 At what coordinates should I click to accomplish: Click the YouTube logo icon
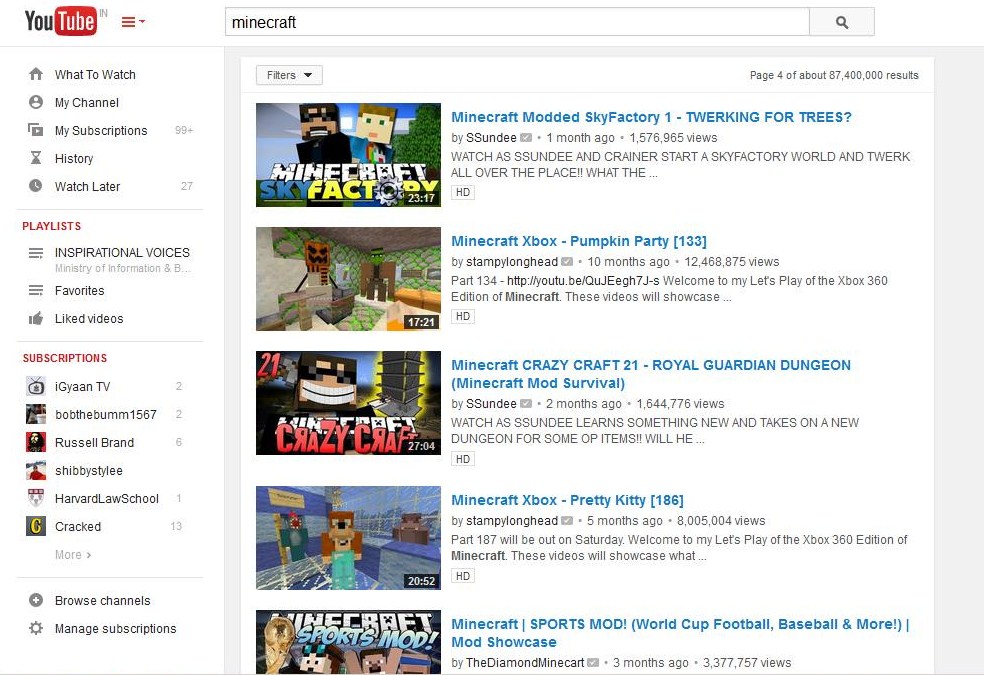pos(60,21)
